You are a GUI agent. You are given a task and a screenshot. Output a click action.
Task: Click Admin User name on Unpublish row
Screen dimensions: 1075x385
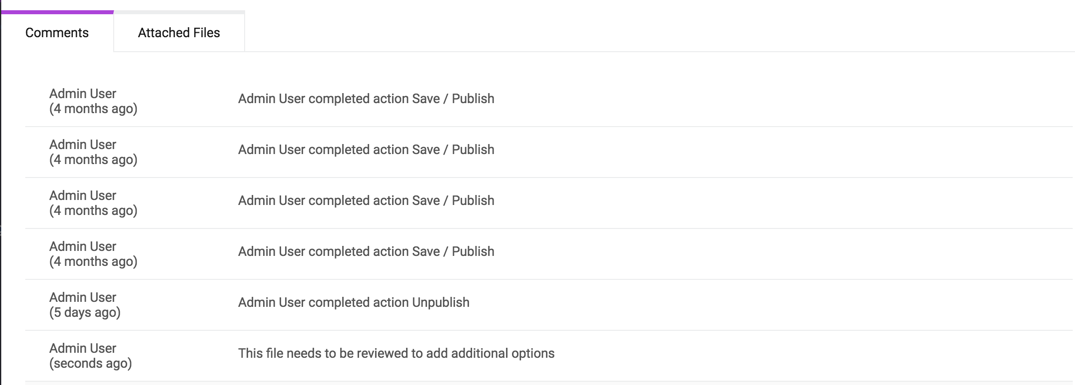[x=83, y=297]
